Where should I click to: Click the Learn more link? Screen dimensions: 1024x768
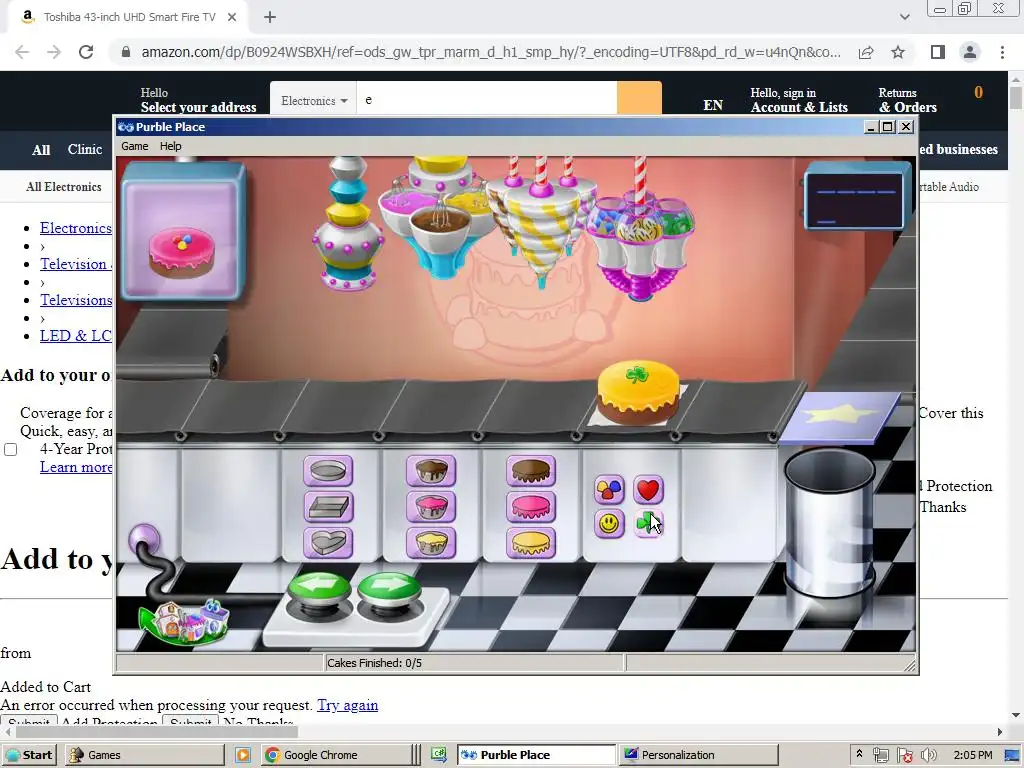point(76,467)
